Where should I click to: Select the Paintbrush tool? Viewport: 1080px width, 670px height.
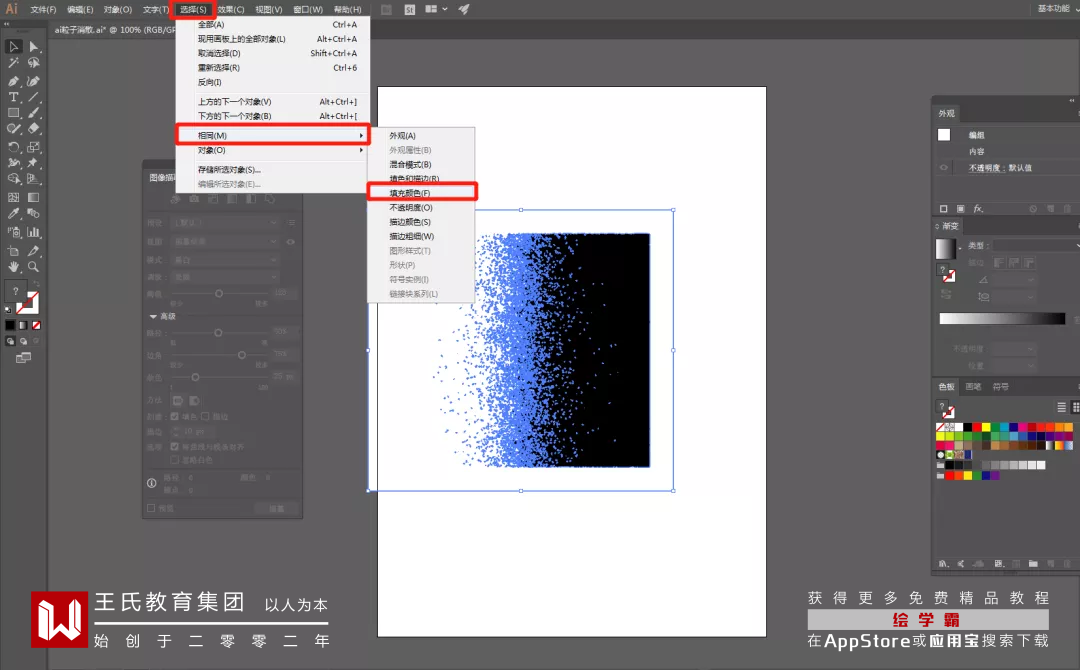click(34, 113)
